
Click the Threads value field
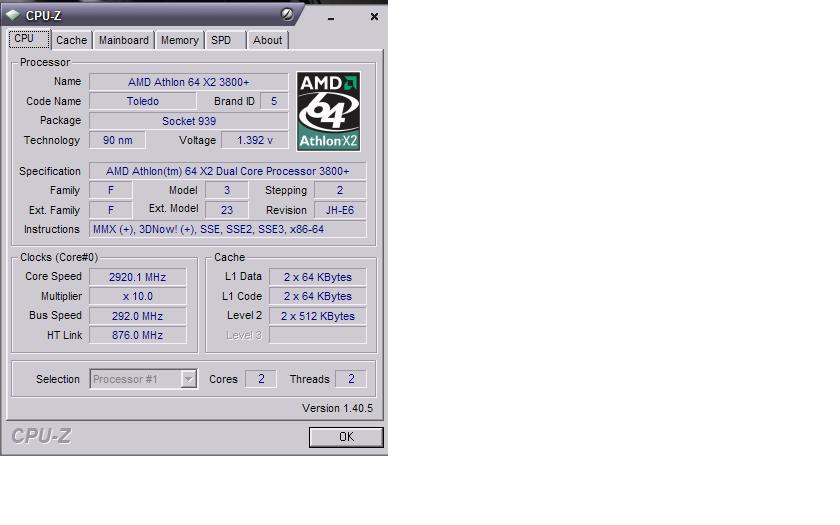pyautogui.click(x=351, y=379)
